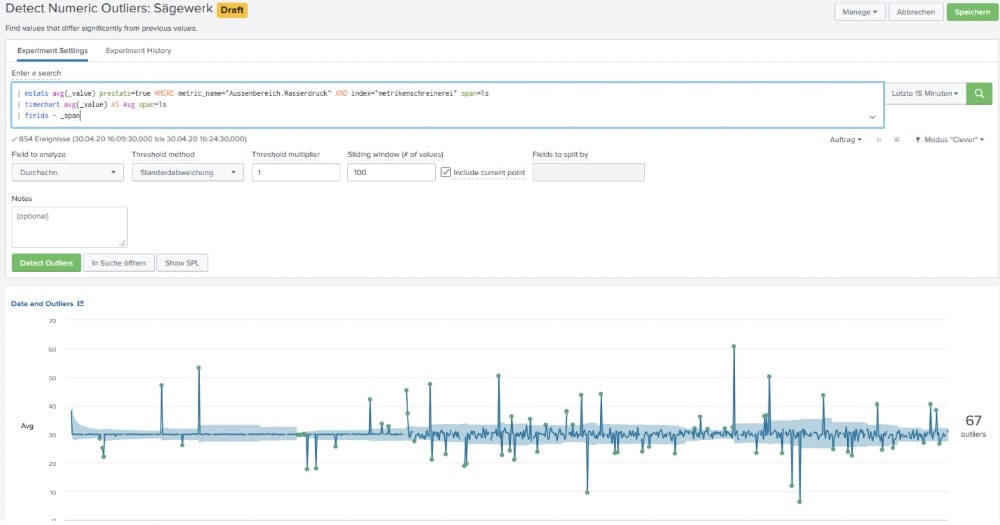Image resolution: width=1000 pixels, height=525 pixels.
Task: Click In Suche öffnen button
Action: pyautogui.click(x=119, y=263)
